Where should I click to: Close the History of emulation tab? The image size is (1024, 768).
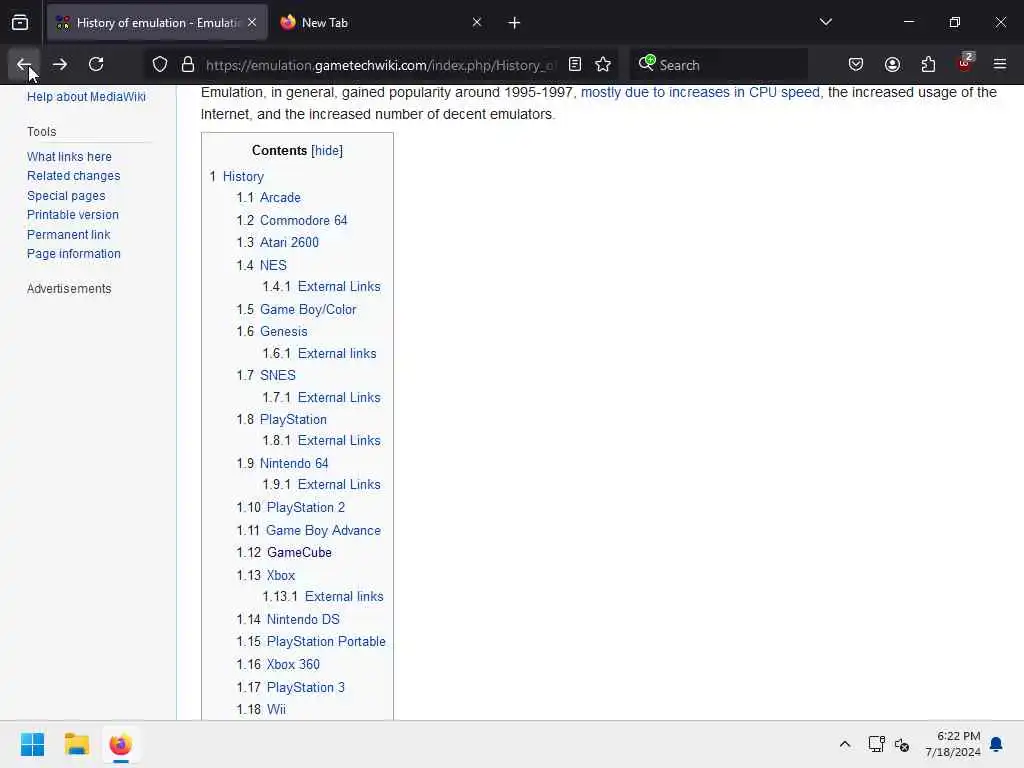click(x=252, y=23)
